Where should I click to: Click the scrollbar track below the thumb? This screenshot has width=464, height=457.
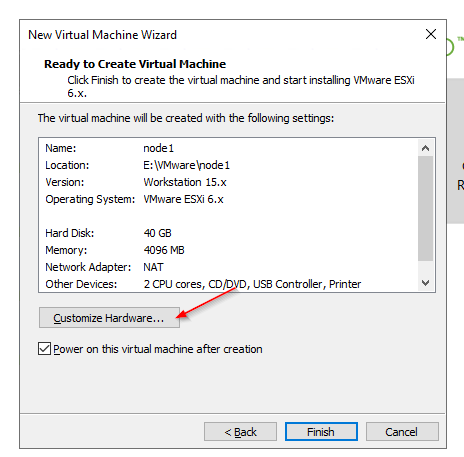[425, 268]
